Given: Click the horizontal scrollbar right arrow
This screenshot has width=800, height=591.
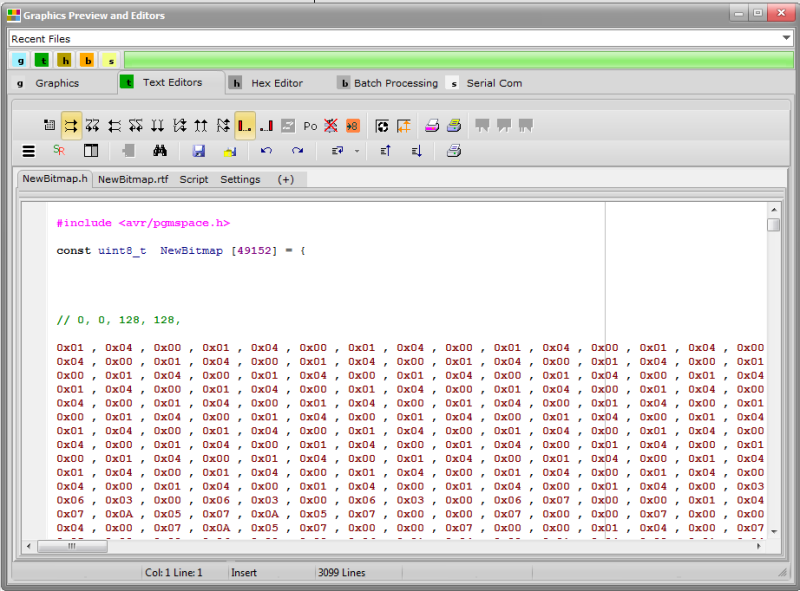Looking at the screenshot, I should (x=759, y=546).
